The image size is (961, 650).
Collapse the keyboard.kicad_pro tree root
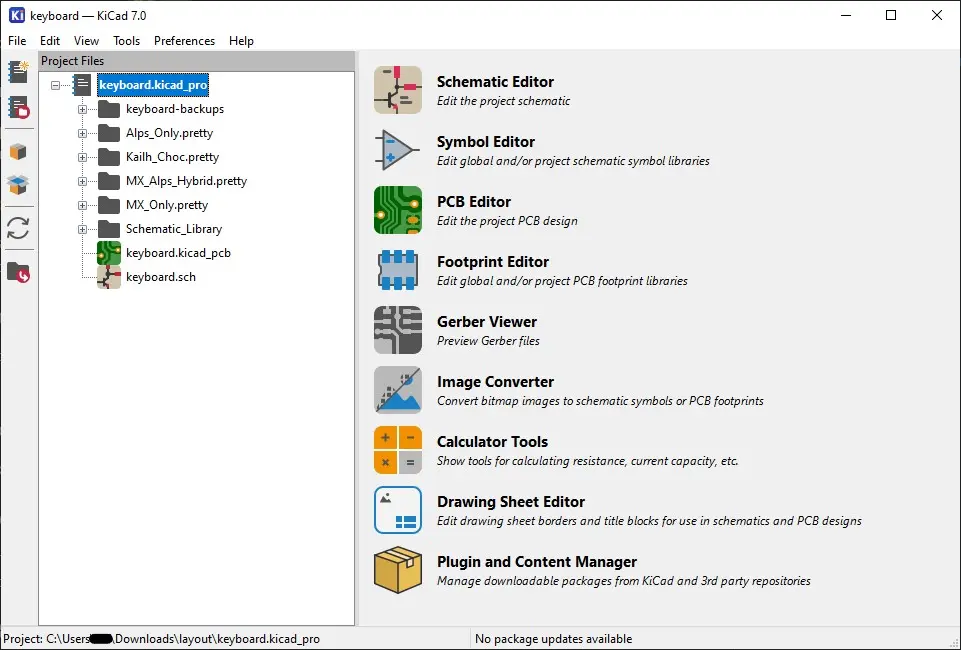56,85
